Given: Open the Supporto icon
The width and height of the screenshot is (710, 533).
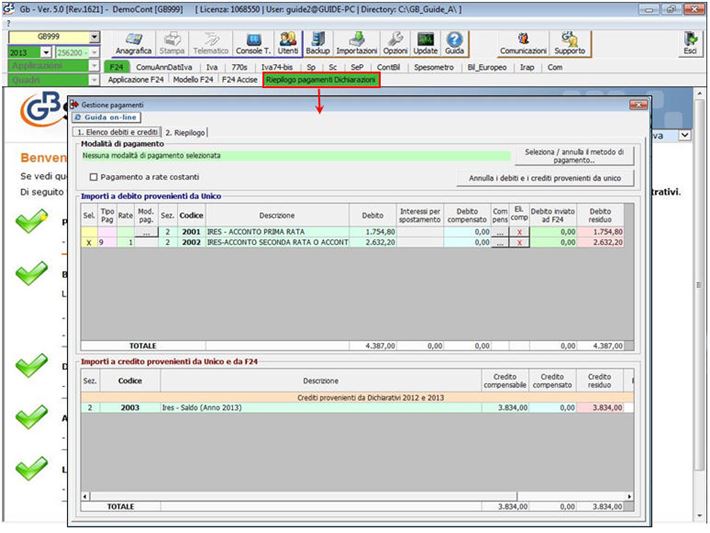Looking at the screenshot, I should click(570, 44).
